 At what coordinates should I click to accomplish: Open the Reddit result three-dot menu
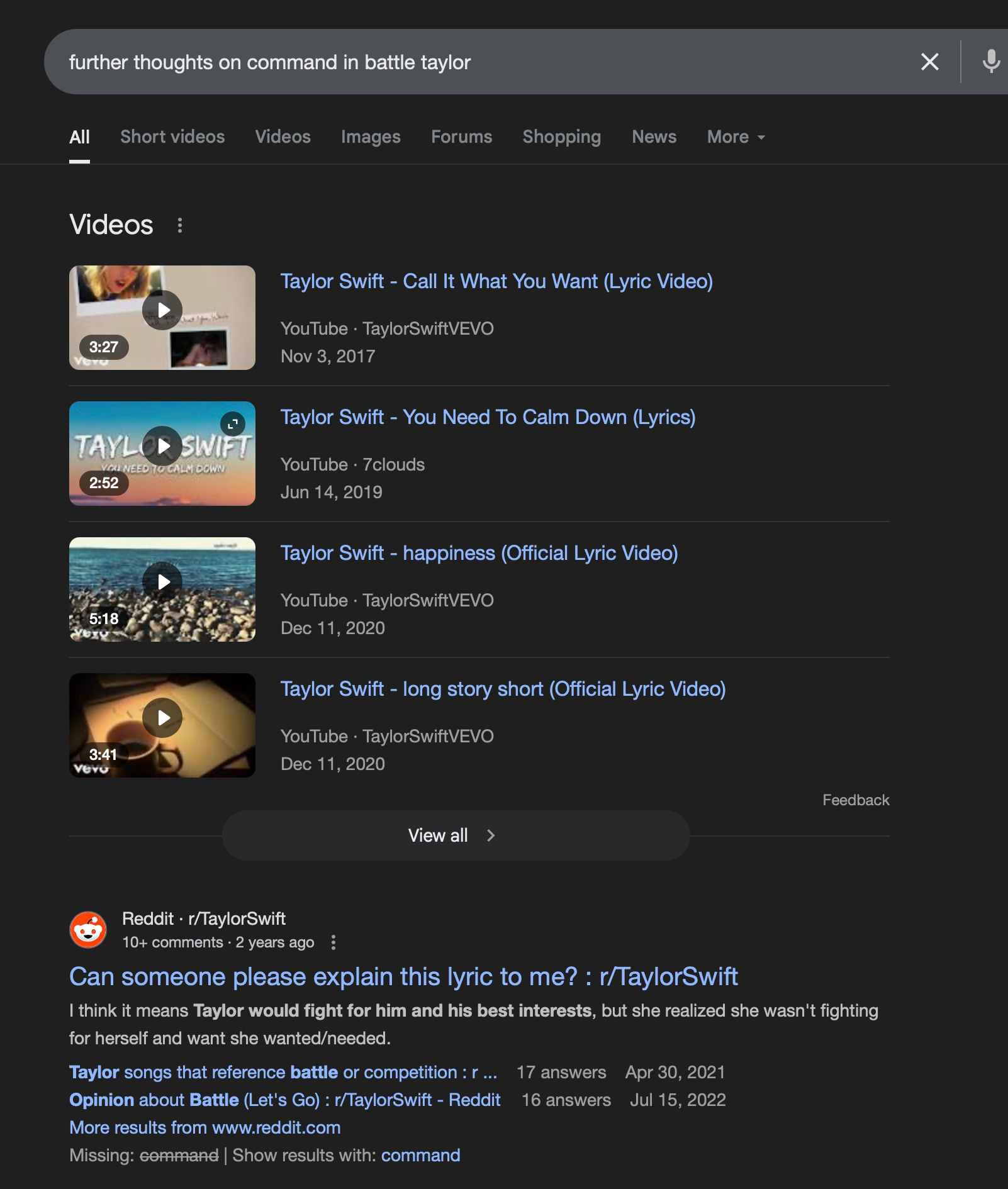(333, 942)
